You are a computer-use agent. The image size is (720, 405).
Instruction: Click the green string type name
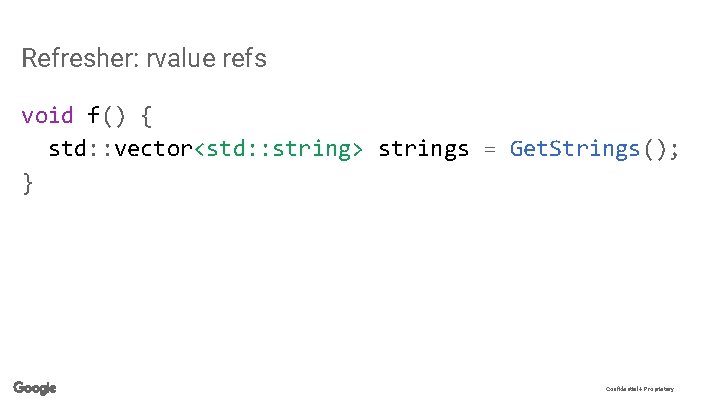311,150
